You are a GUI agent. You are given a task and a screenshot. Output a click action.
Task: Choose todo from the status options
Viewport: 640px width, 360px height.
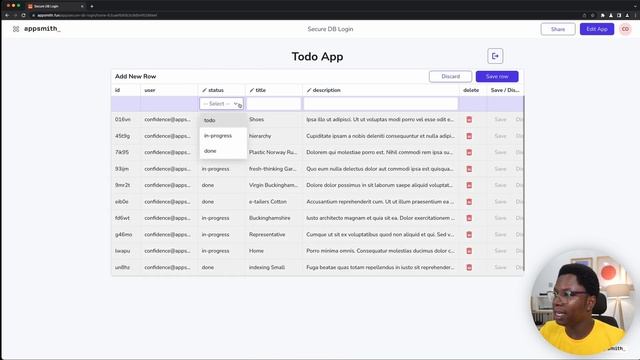click(223, 120)
